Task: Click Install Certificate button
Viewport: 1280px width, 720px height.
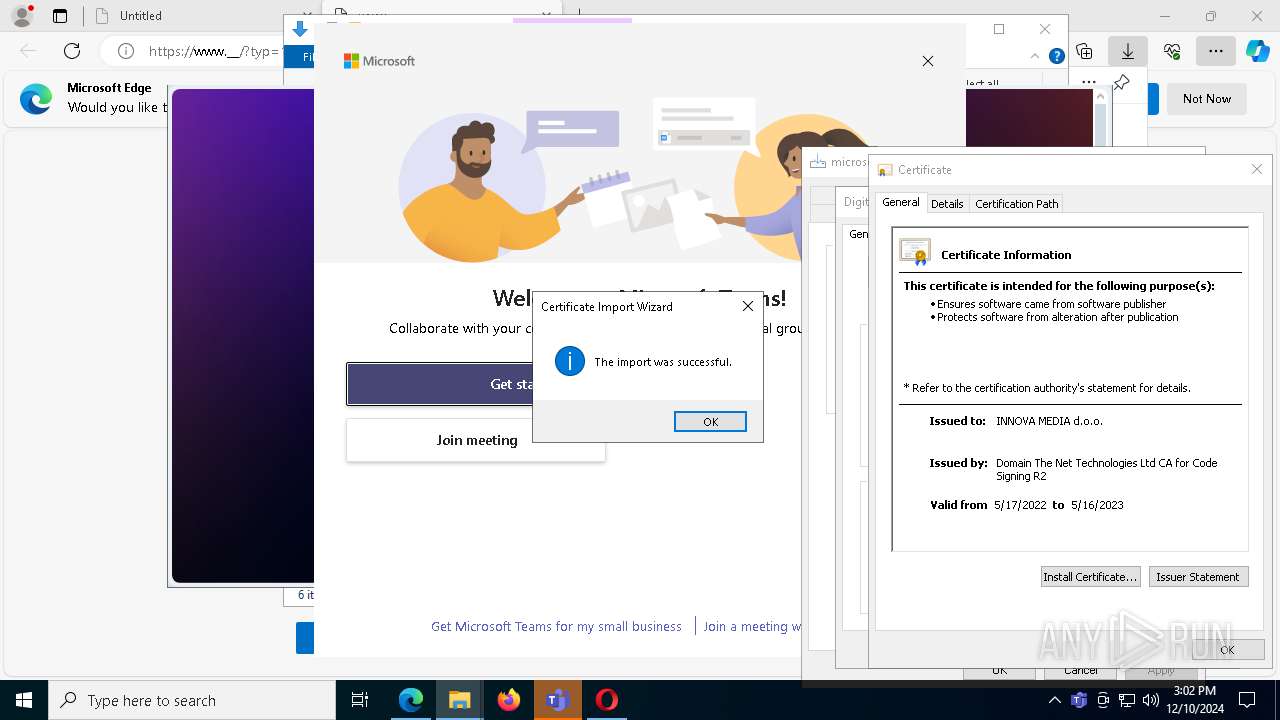Action: pos(1090,576)
